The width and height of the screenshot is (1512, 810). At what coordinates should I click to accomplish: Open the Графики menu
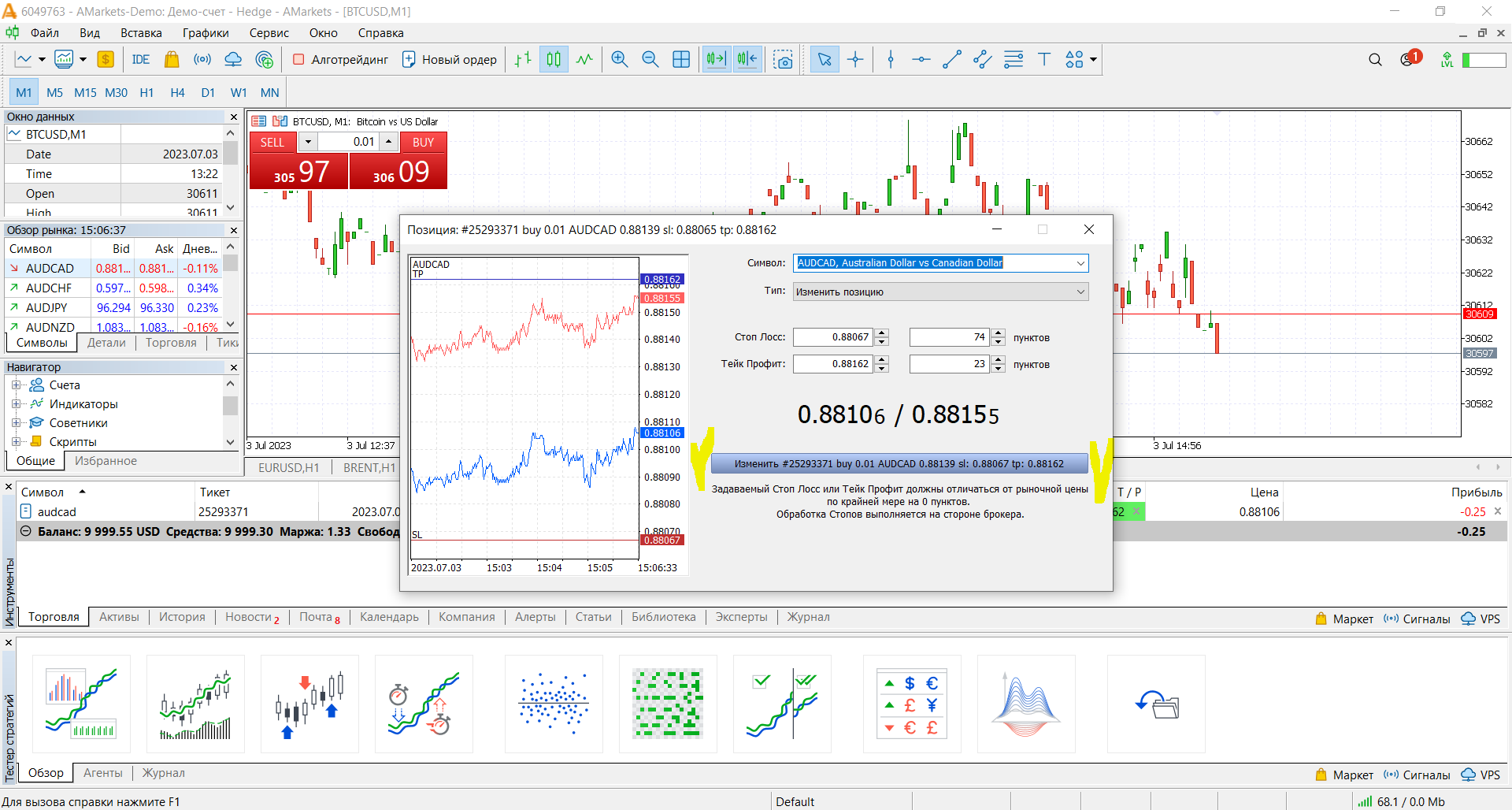(x=206, y=33)
